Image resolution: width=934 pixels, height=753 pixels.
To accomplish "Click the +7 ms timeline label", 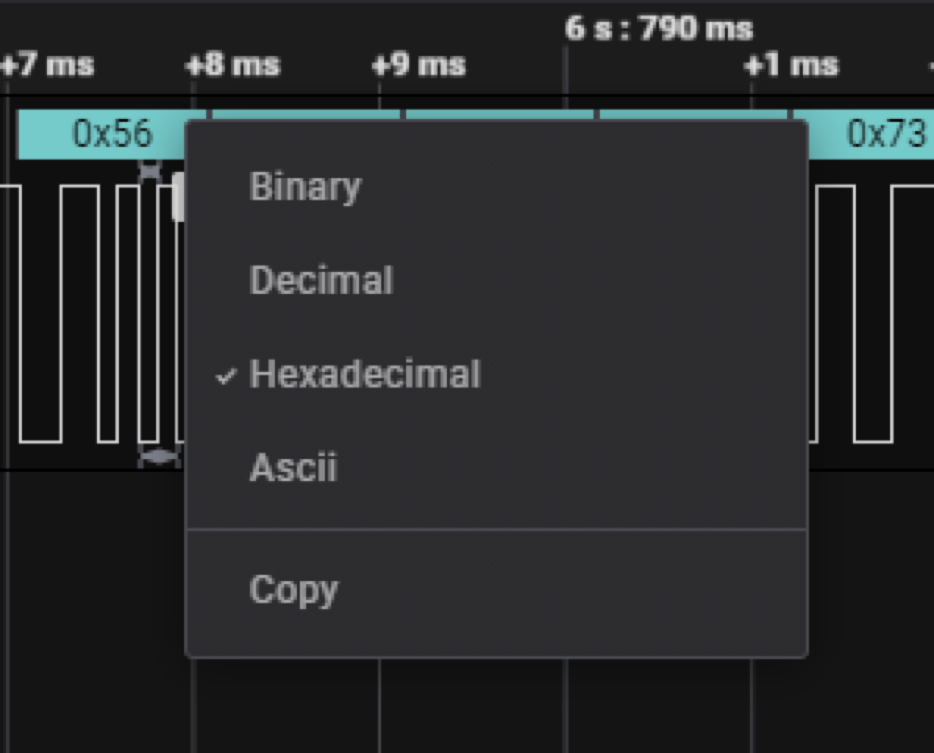I will (48, 66).
